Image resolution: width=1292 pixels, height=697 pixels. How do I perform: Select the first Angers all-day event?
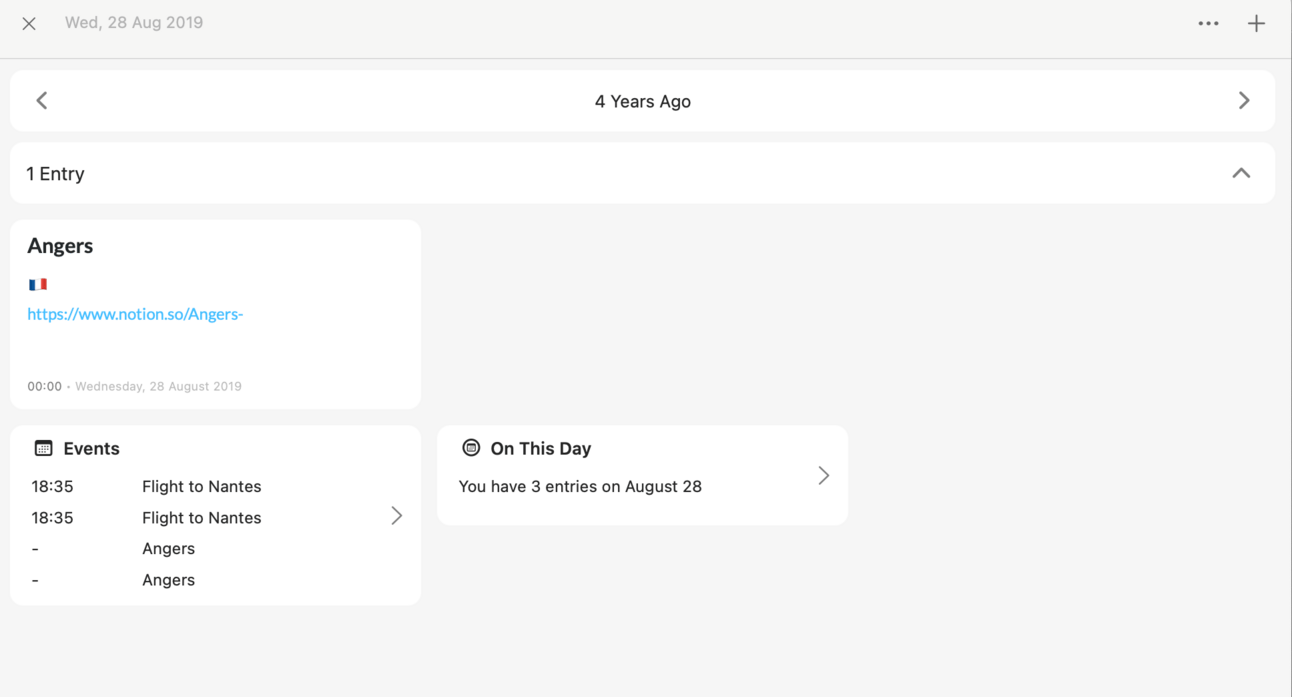[168, 549]
